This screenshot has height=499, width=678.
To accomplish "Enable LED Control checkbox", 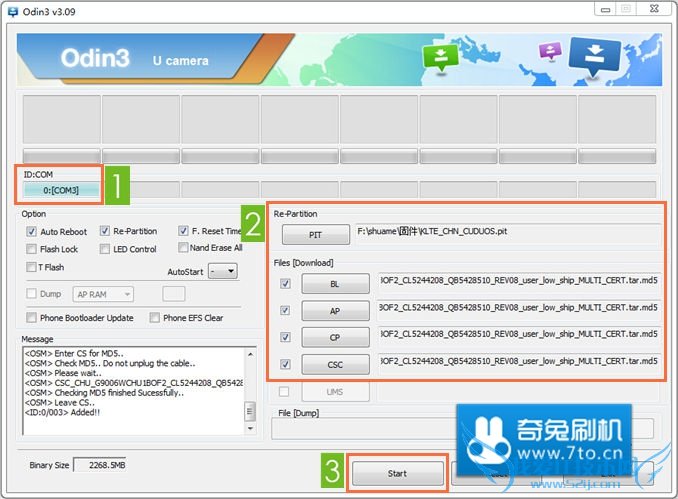I will point(104,249).
